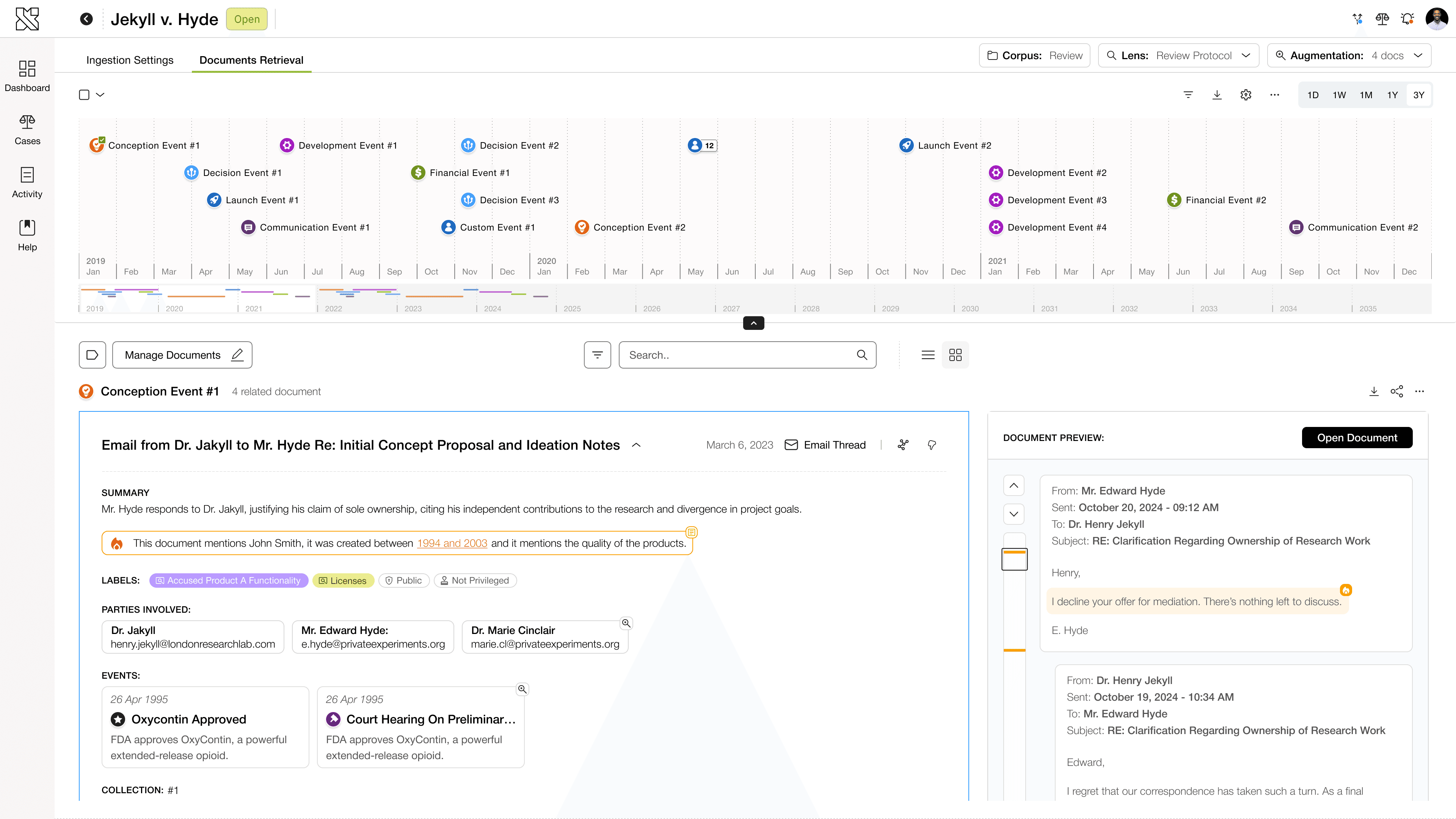Click document relations graph icon near Email Thread
This screenshot has height=819, width=1456.
(x=903, y=445)
